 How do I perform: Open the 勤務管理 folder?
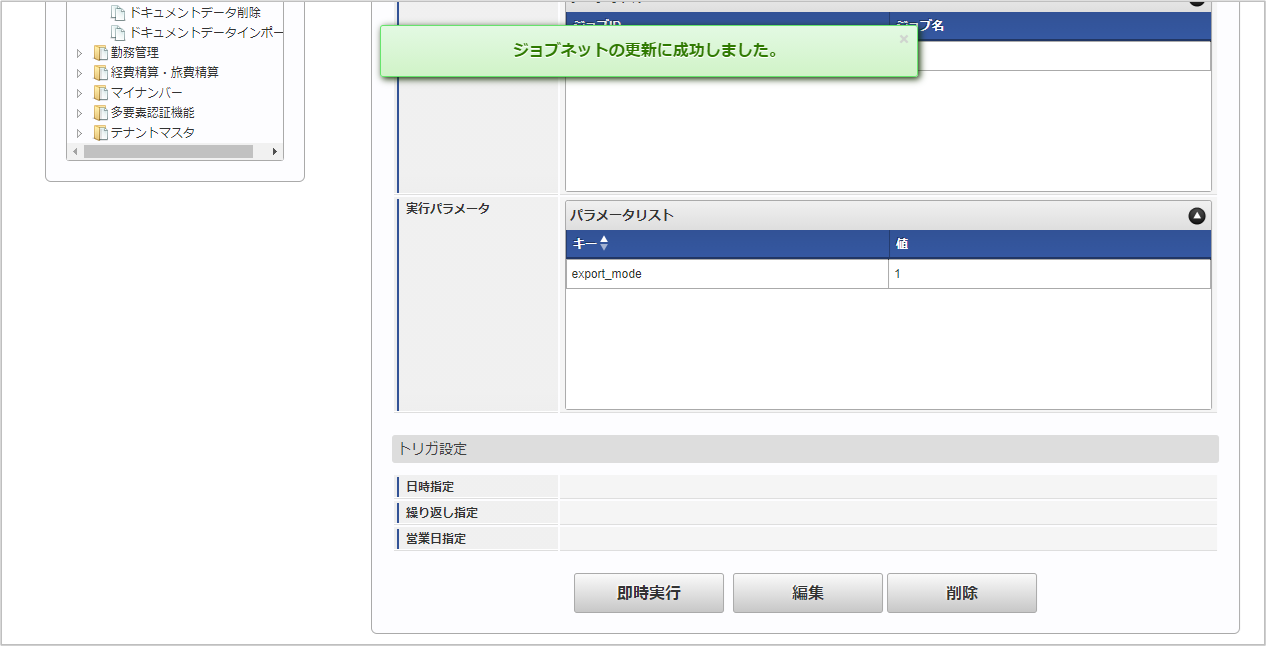click(x=134, y=53)
